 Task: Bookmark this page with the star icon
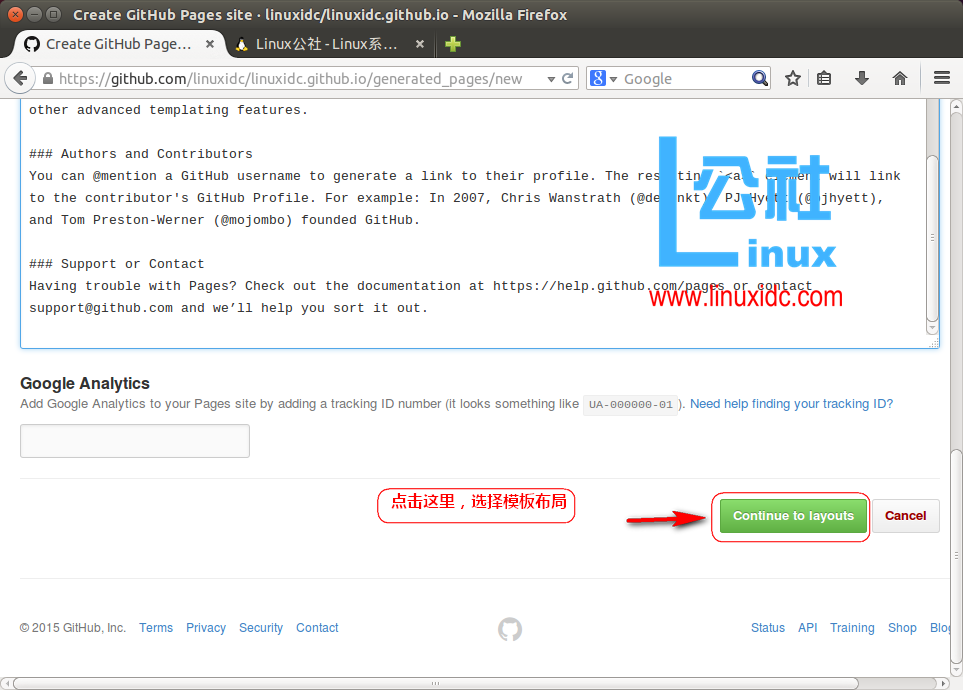click(x=793, y=79)
